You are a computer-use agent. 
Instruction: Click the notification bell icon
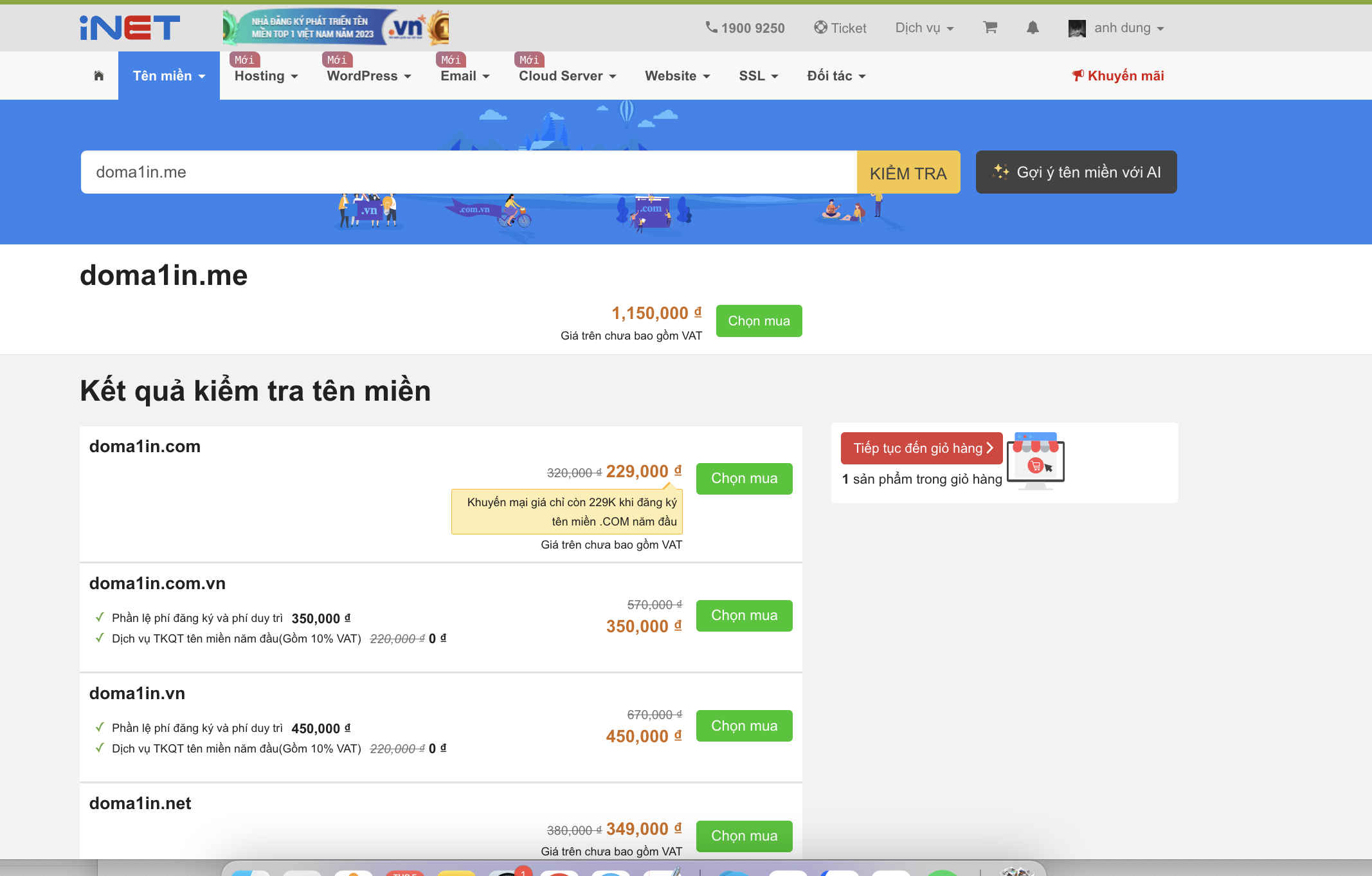click(x=1033, y=28)
